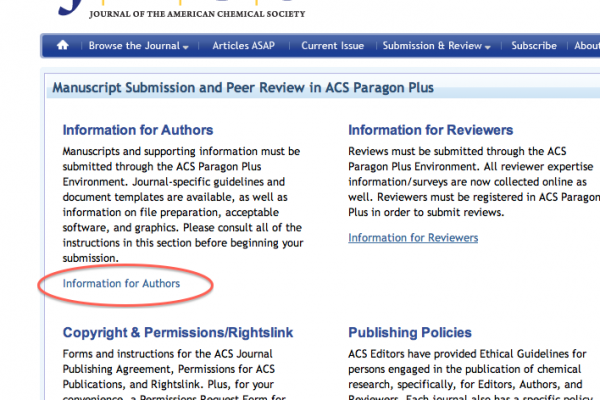Screen dimensions: 600x400
Task: Select paragraph starting 'Forms and instructions for the ACS'
Action: (x=174, y=374)
